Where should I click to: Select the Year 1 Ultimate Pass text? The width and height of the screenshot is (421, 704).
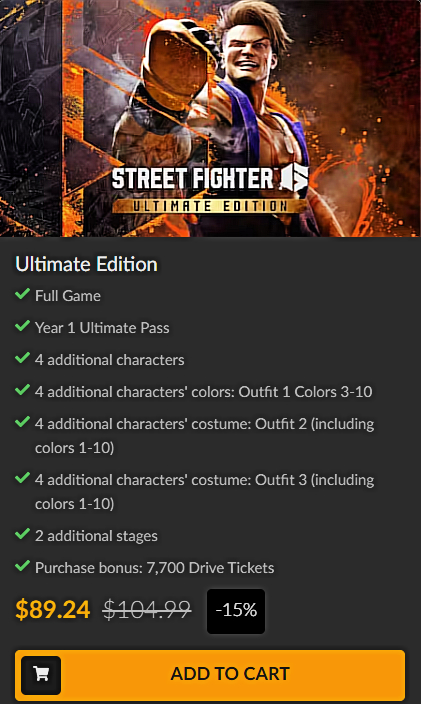click(x=102, y=328)
